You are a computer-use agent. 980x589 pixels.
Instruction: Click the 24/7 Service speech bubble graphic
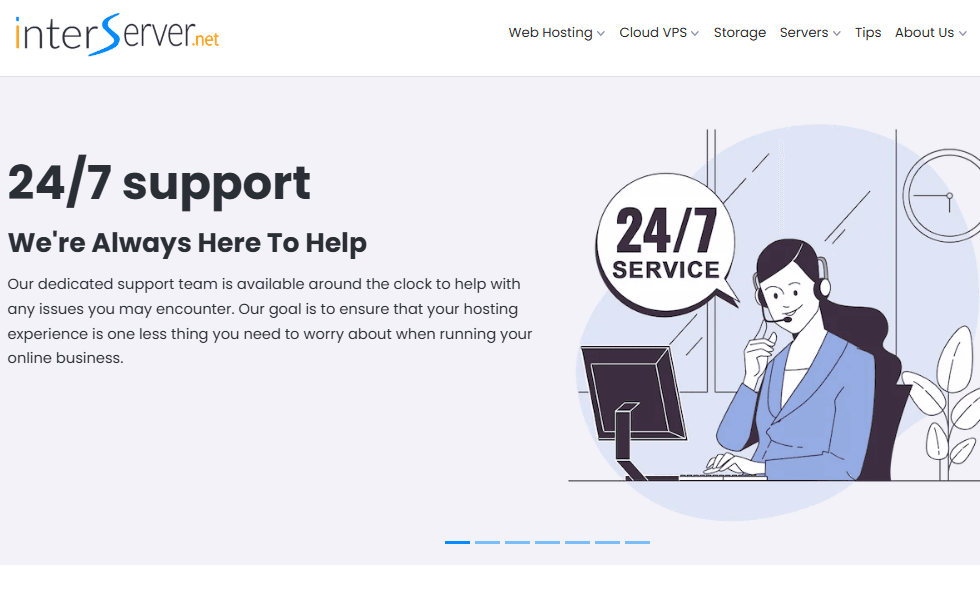(666, 244)
